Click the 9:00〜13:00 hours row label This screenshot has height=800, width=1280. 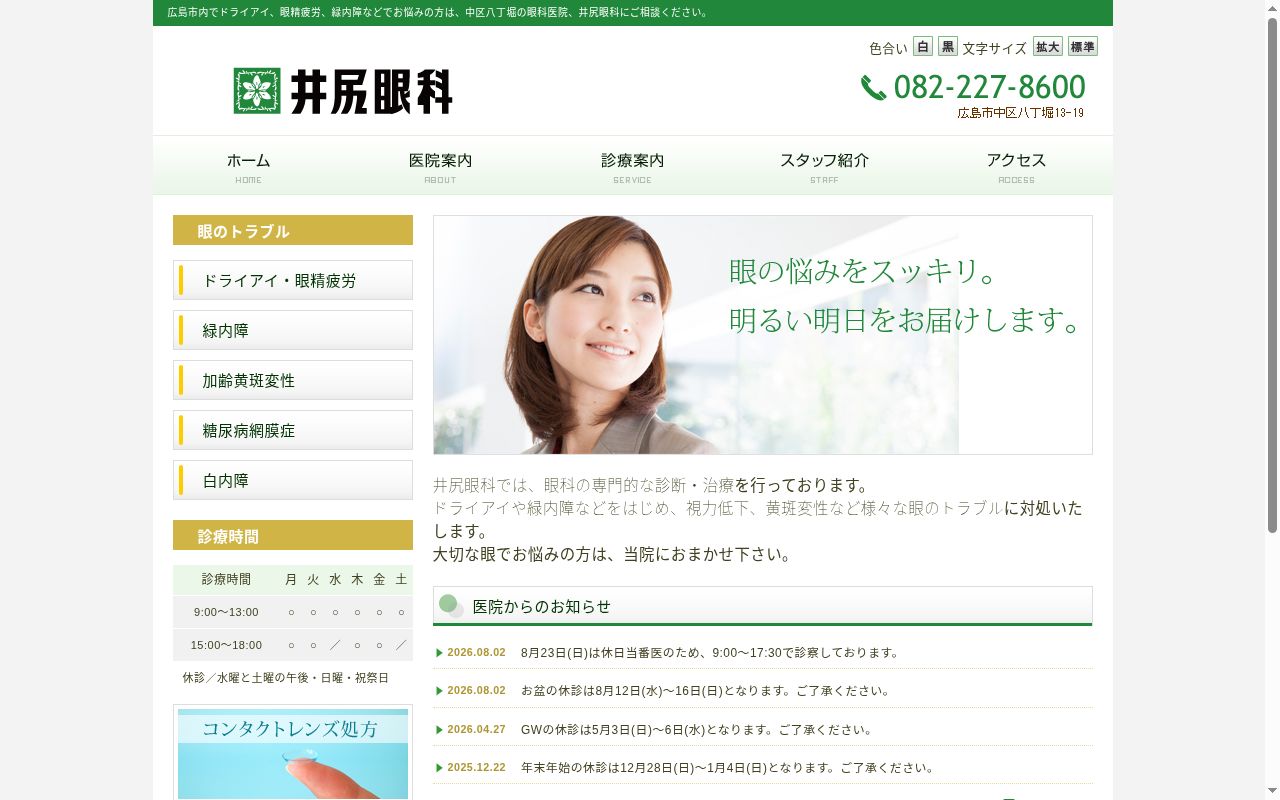tap(226, 612)
